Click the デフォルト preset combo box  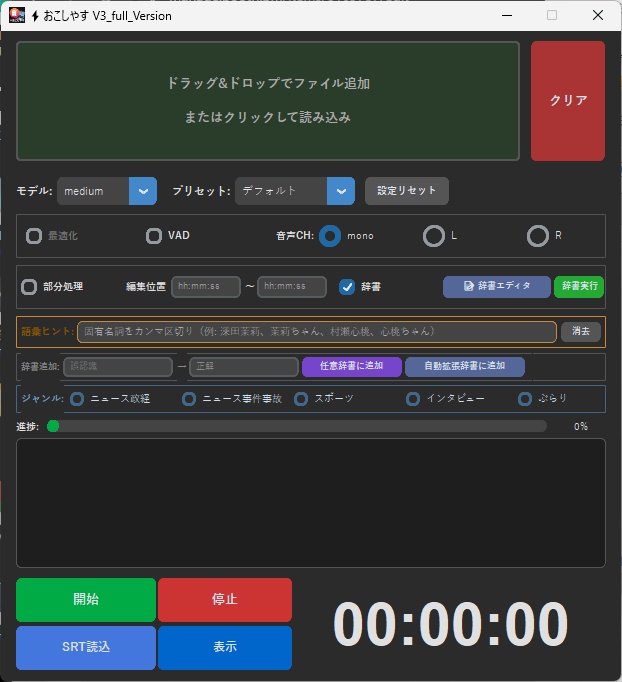pyautogui.click(x=295, y=191)
